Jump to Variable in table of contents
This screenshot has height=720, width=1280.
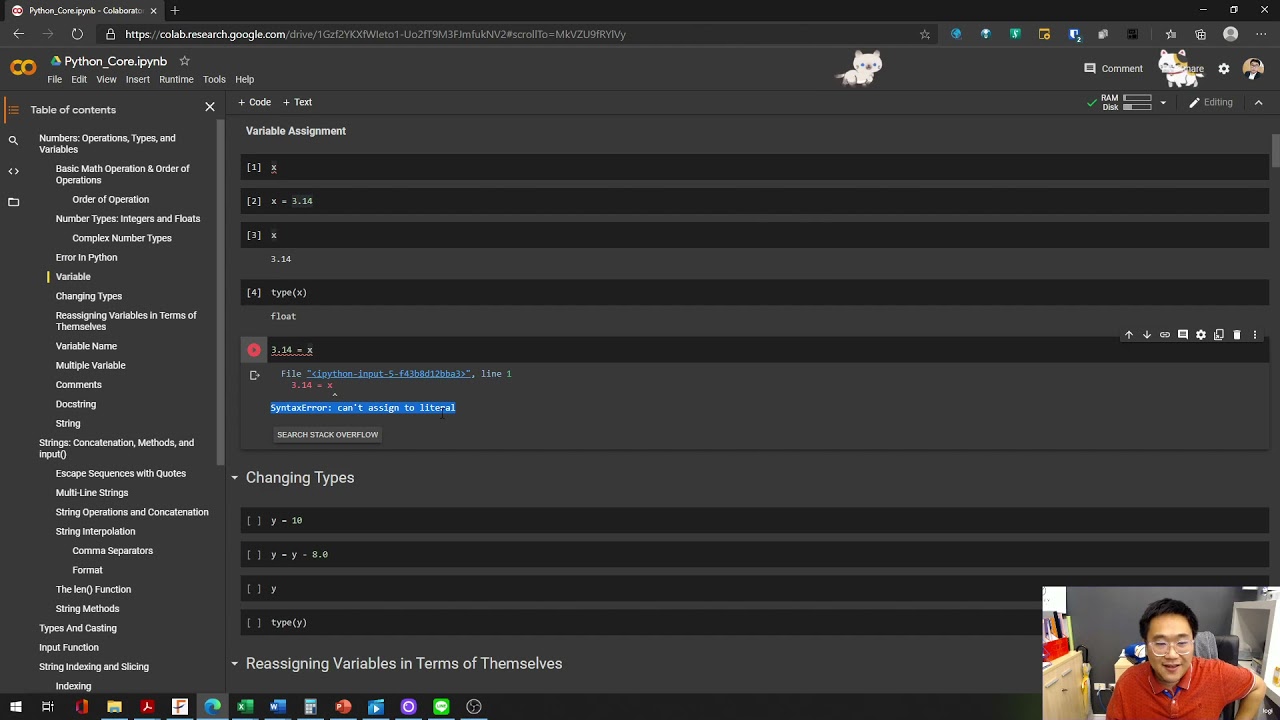(73, 277)
